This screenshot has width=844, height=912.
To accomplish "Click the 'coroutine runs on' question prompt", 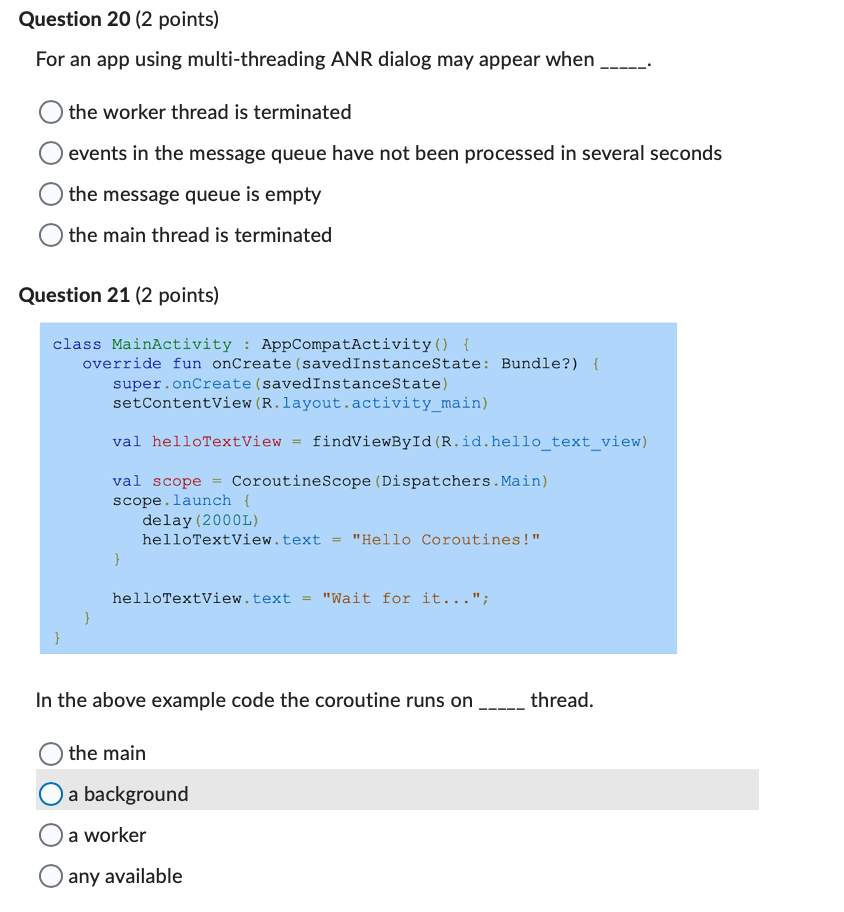I will pos(315,700).
